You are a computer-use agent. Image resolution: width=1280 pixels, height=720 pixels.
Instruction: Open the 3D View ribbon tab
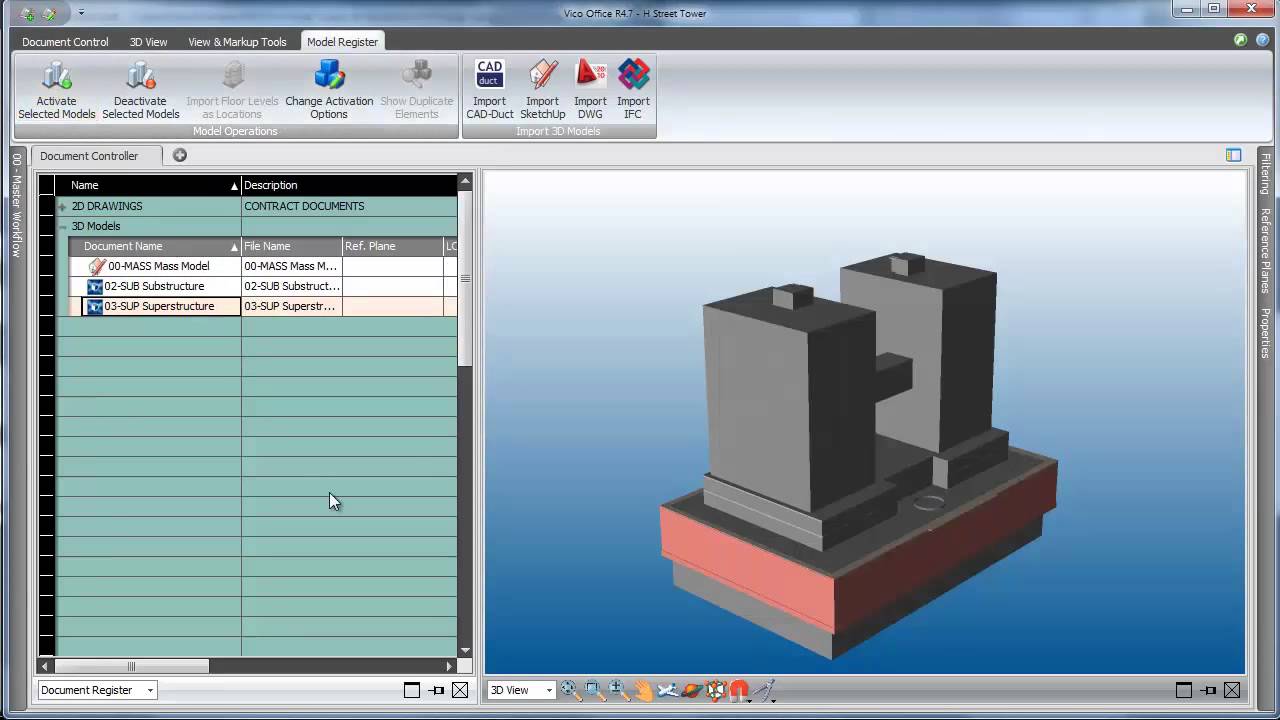(x=148, y=42)
